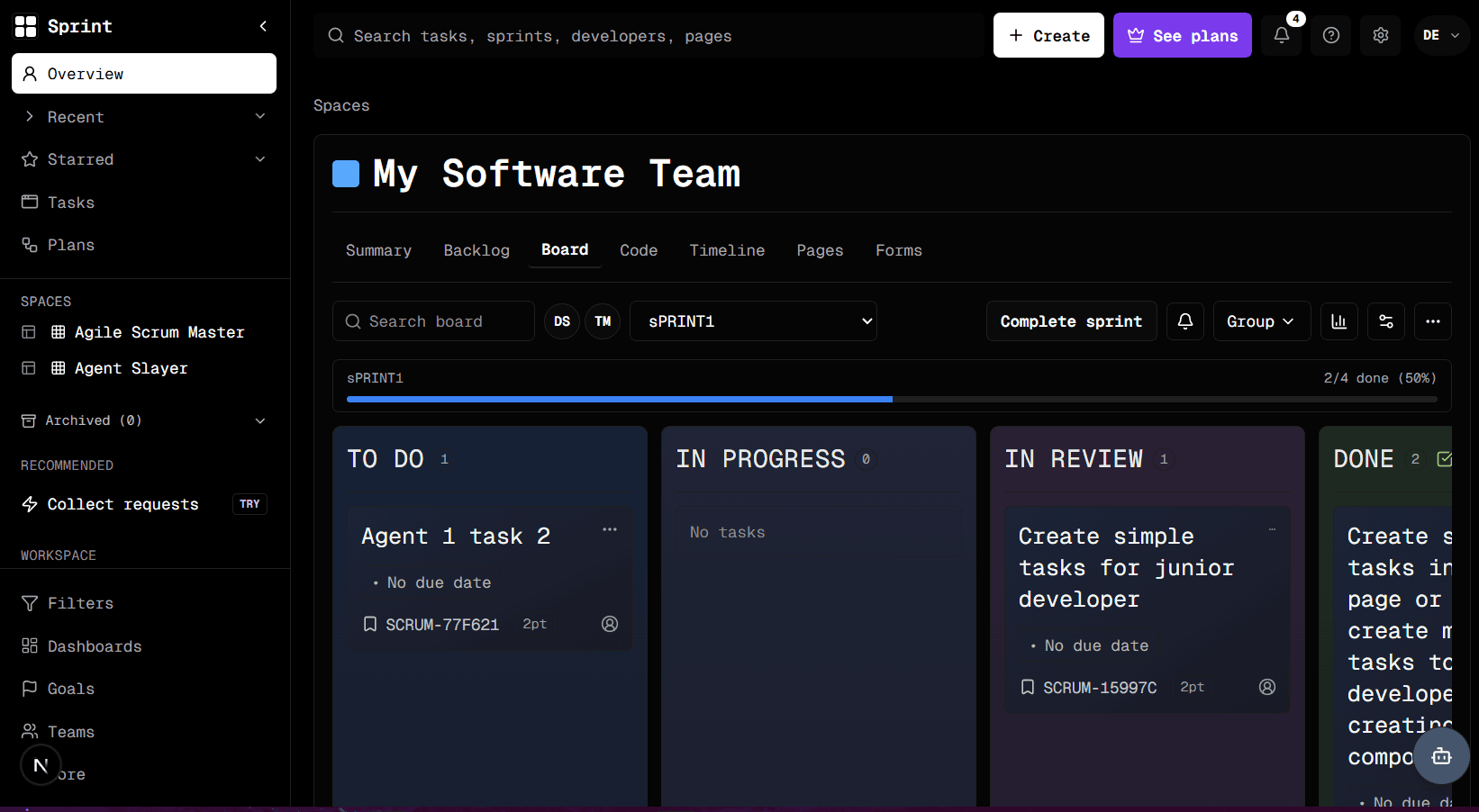Image resolution: width=1479 pixels, height=812 pixels.
Task: Click the bookmark icon beside SCRUM-15997C
Action: coord(1028,687)
